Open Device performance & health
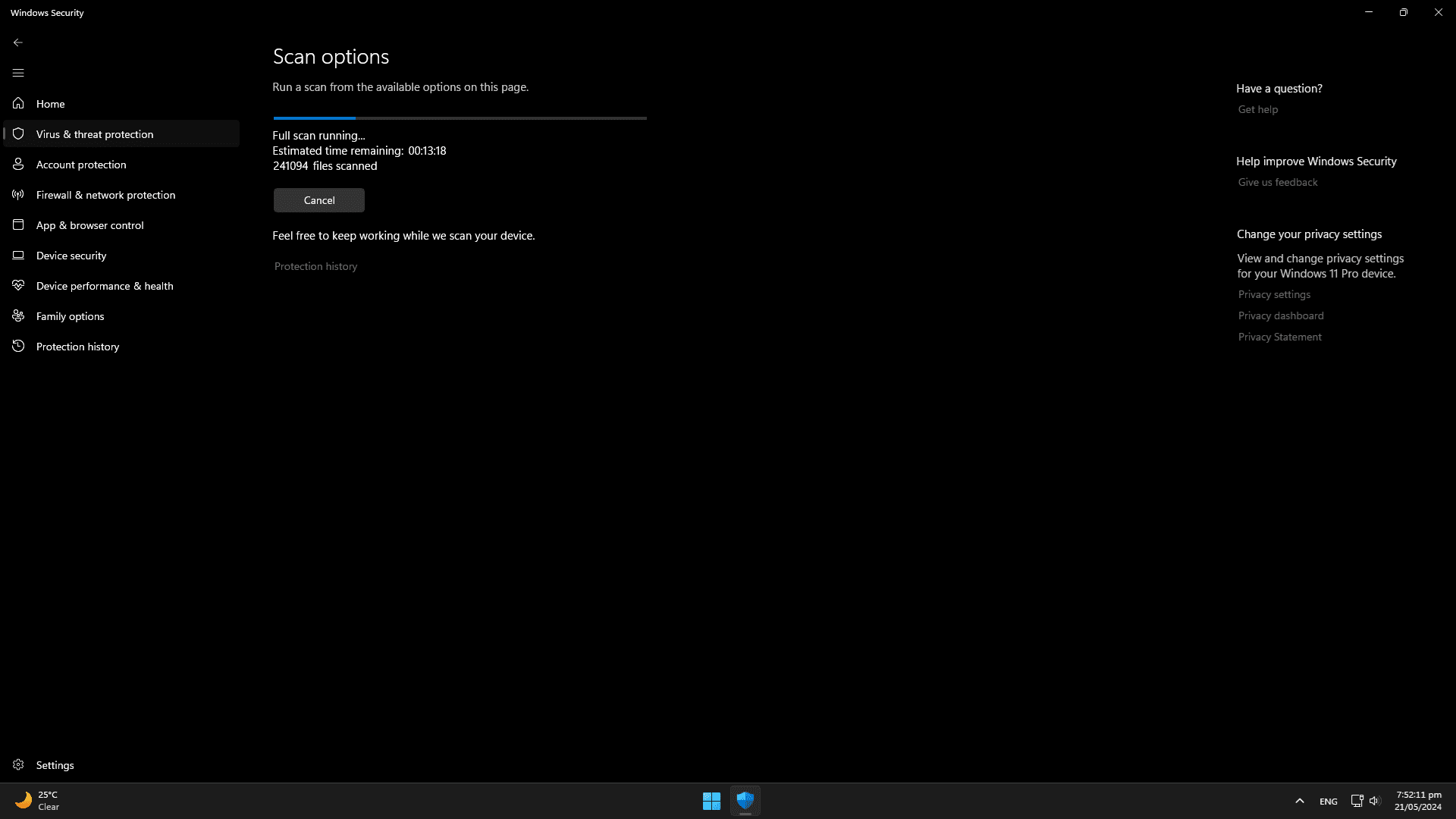This screenshot has width=1456, height=819. [121, 285]
